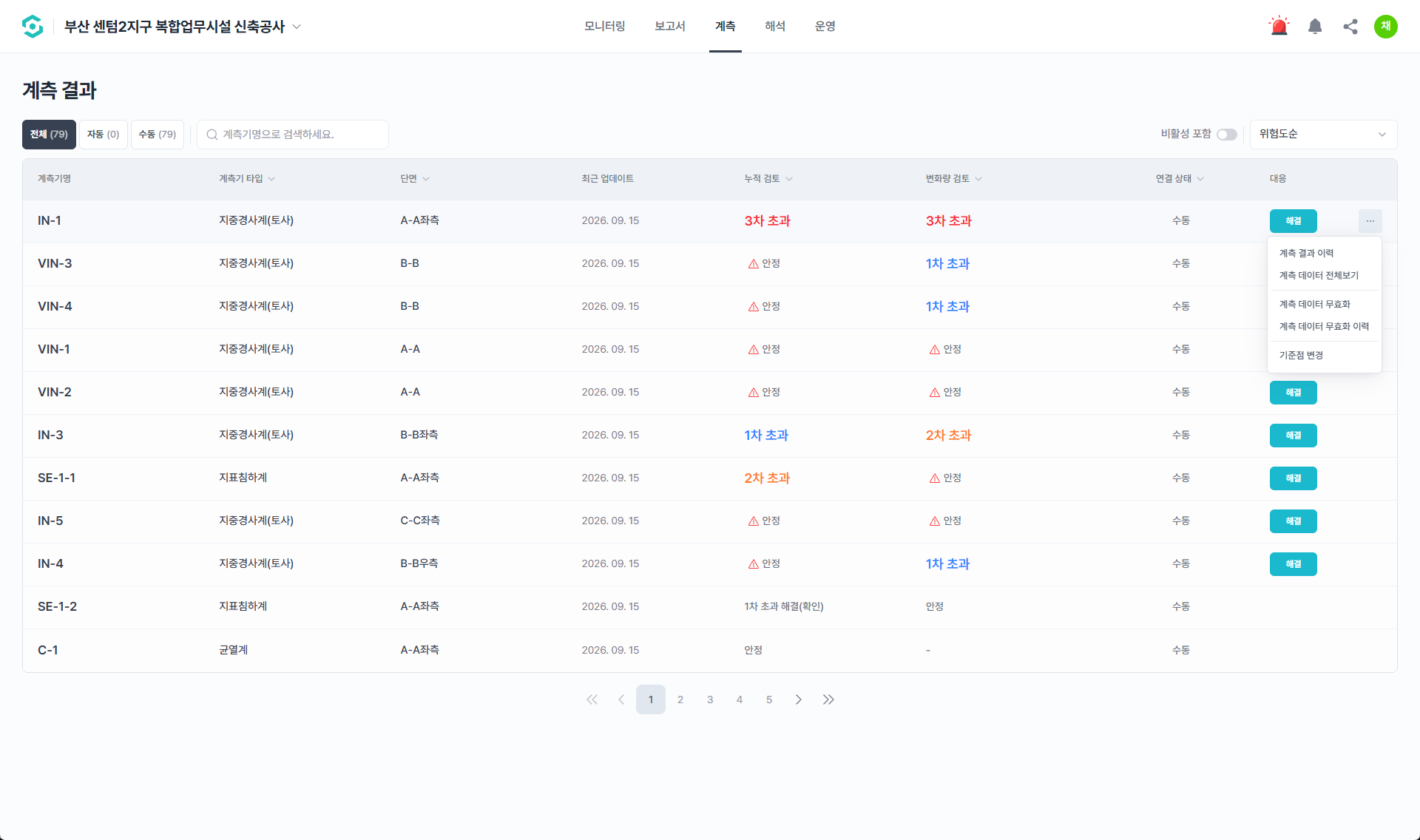The height and width of the screenshot is (840, 1420).
Task: Click the 3차 초과 변화량 value for IN-1
Action: (x=949, y=221)
